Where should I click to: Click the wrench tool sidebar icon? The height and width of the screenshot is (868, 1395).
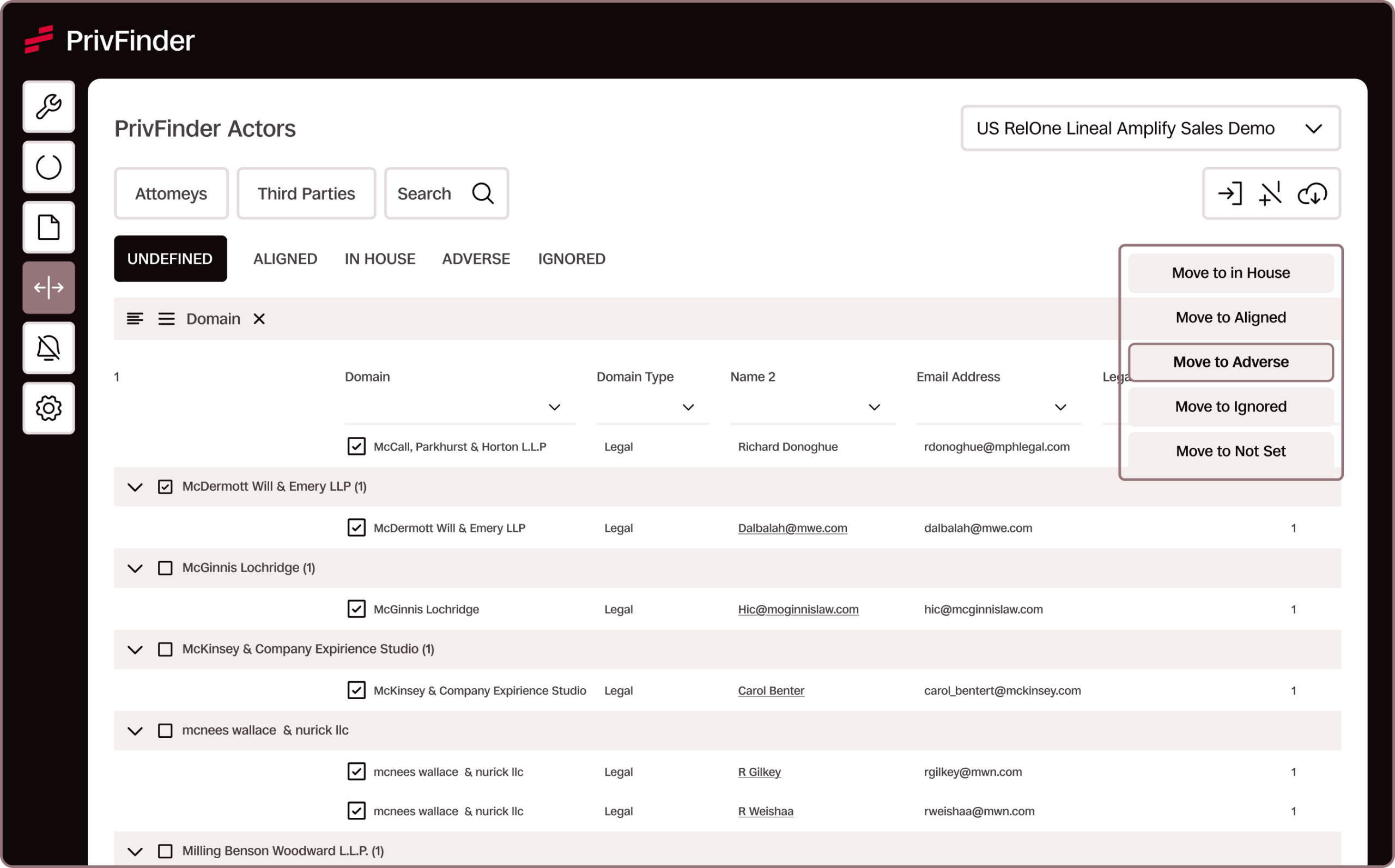[48, 107]
